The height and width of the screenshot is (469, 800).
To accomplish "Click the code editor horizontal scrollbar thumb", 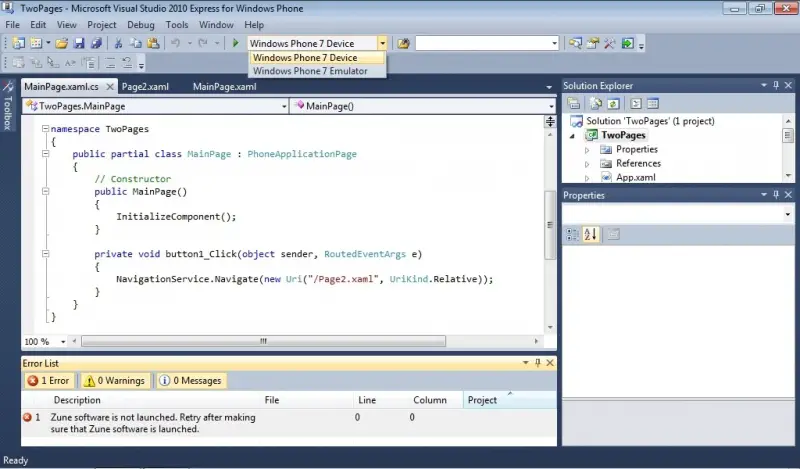I will [263, 341].
